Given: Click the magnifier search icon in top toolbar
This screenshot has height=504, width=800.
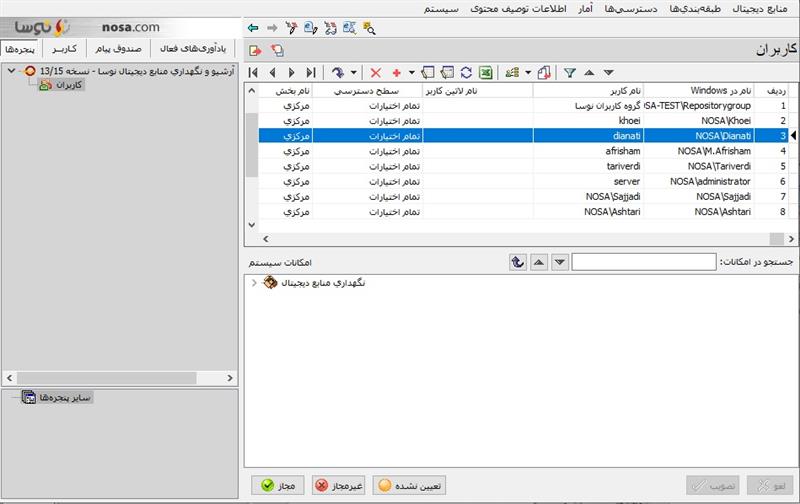Looking at the screenshot, I should click(x=370, y=28).
